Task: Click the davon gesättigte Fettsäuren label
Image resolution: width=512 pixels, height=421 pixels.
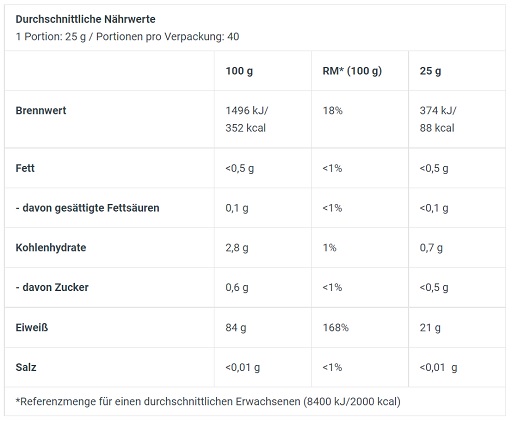Action: tap(87, 208)
